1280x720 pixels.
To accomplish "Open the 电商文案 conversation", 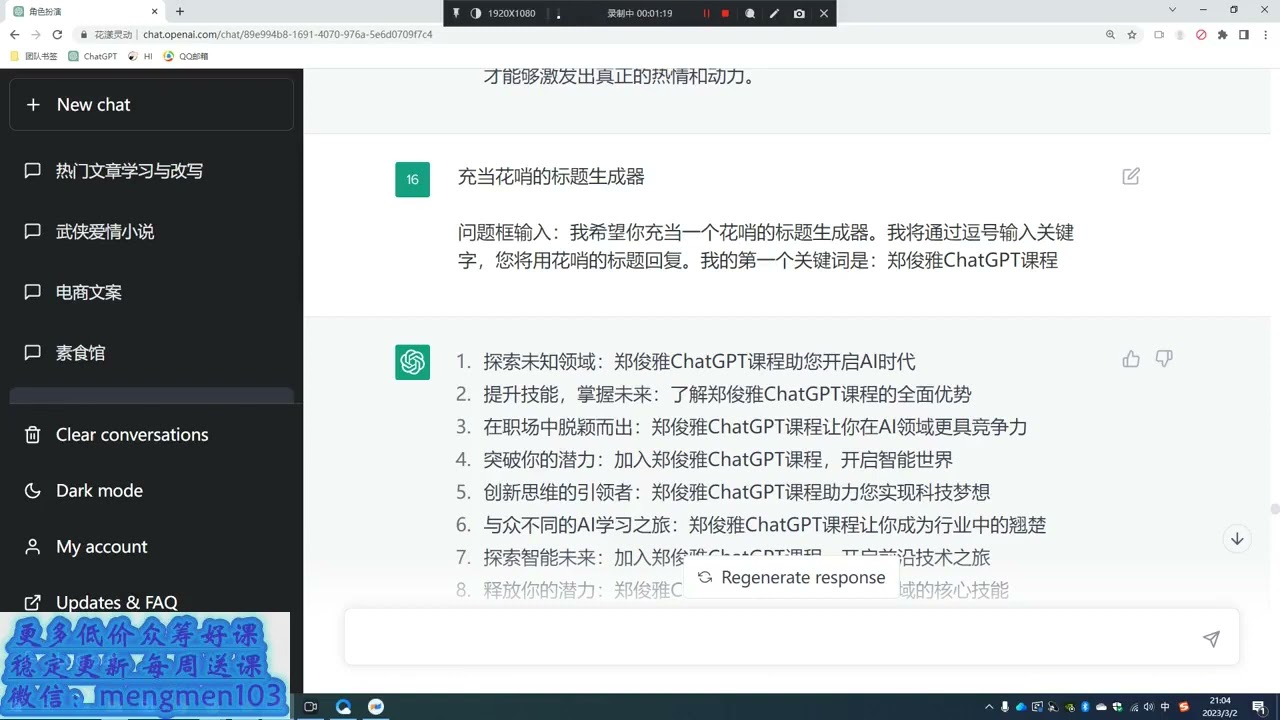I will tap(151, 293).
